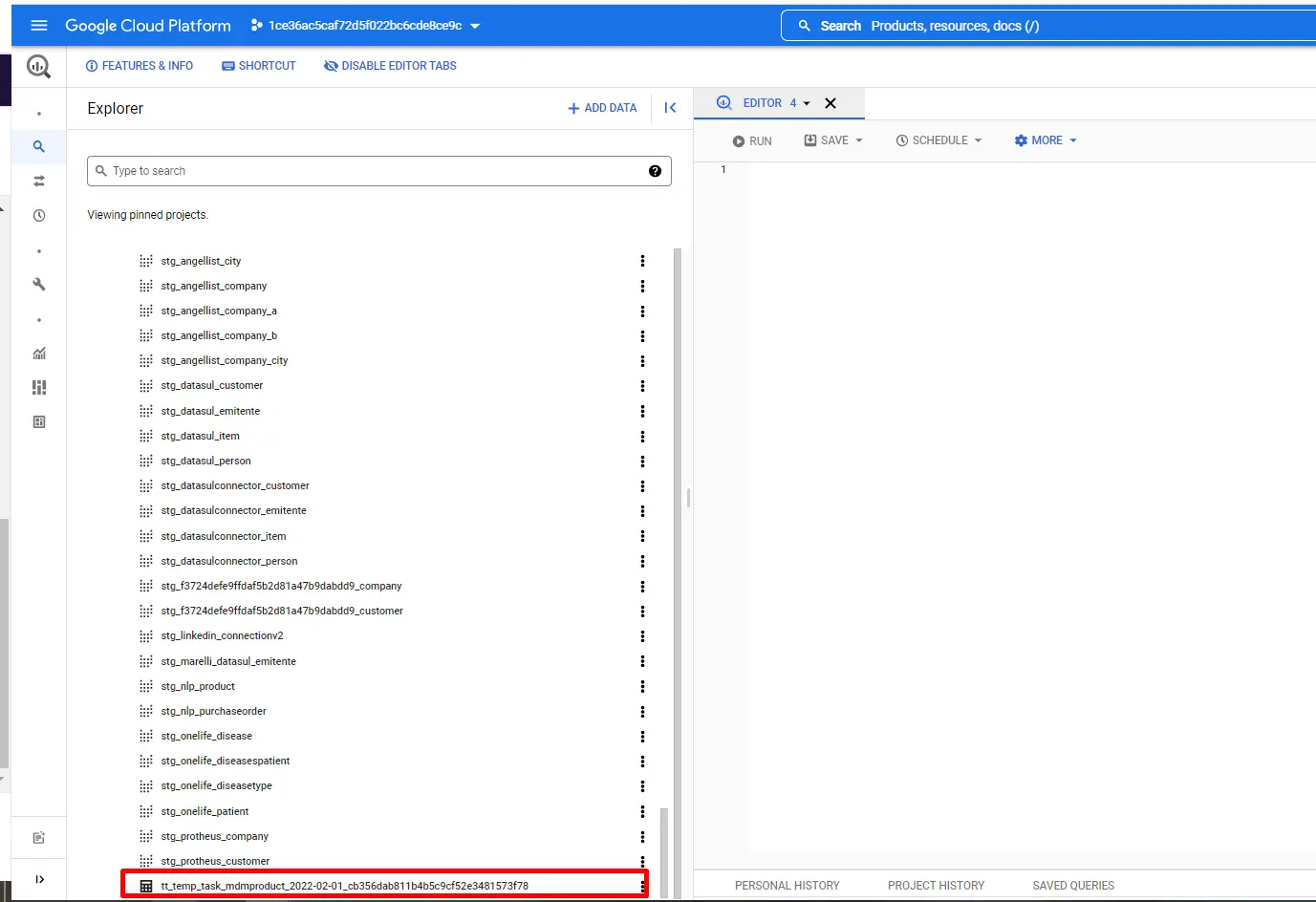Open actions menu for stg_angellist_company_city

pos(642,361)
